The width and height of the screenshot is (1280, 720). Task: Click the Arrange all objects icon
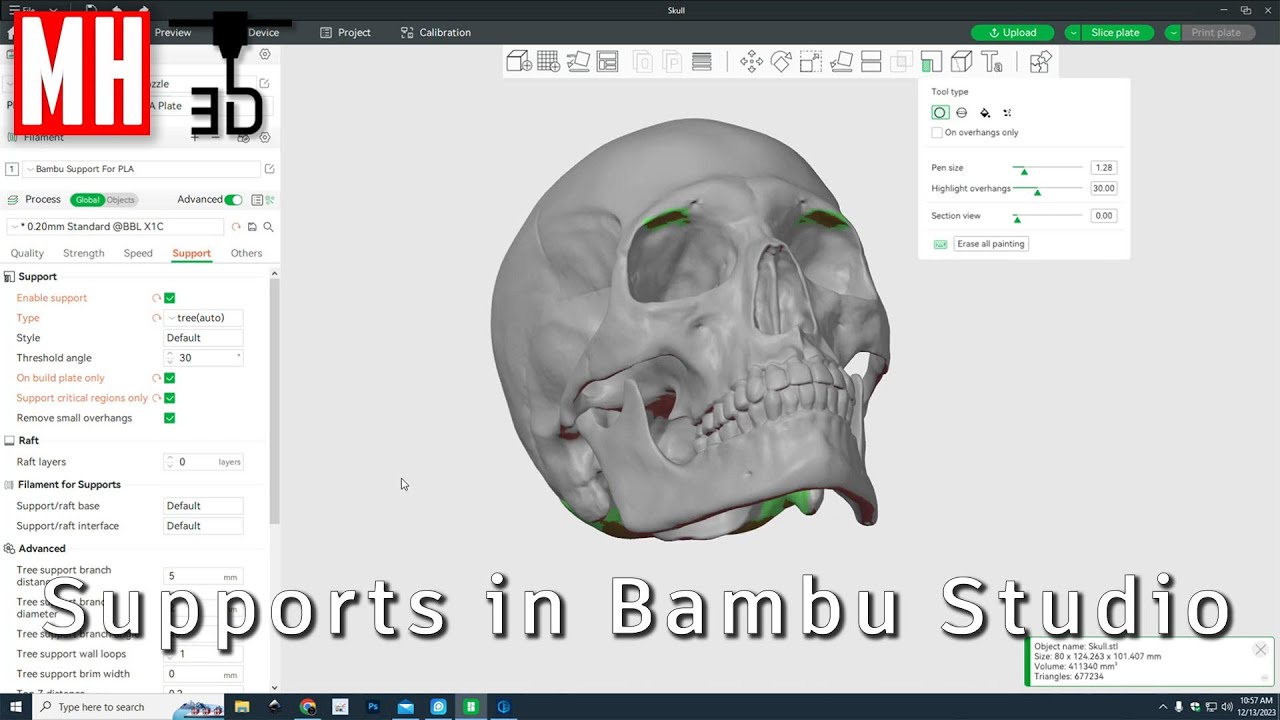[x=608, y=62]
